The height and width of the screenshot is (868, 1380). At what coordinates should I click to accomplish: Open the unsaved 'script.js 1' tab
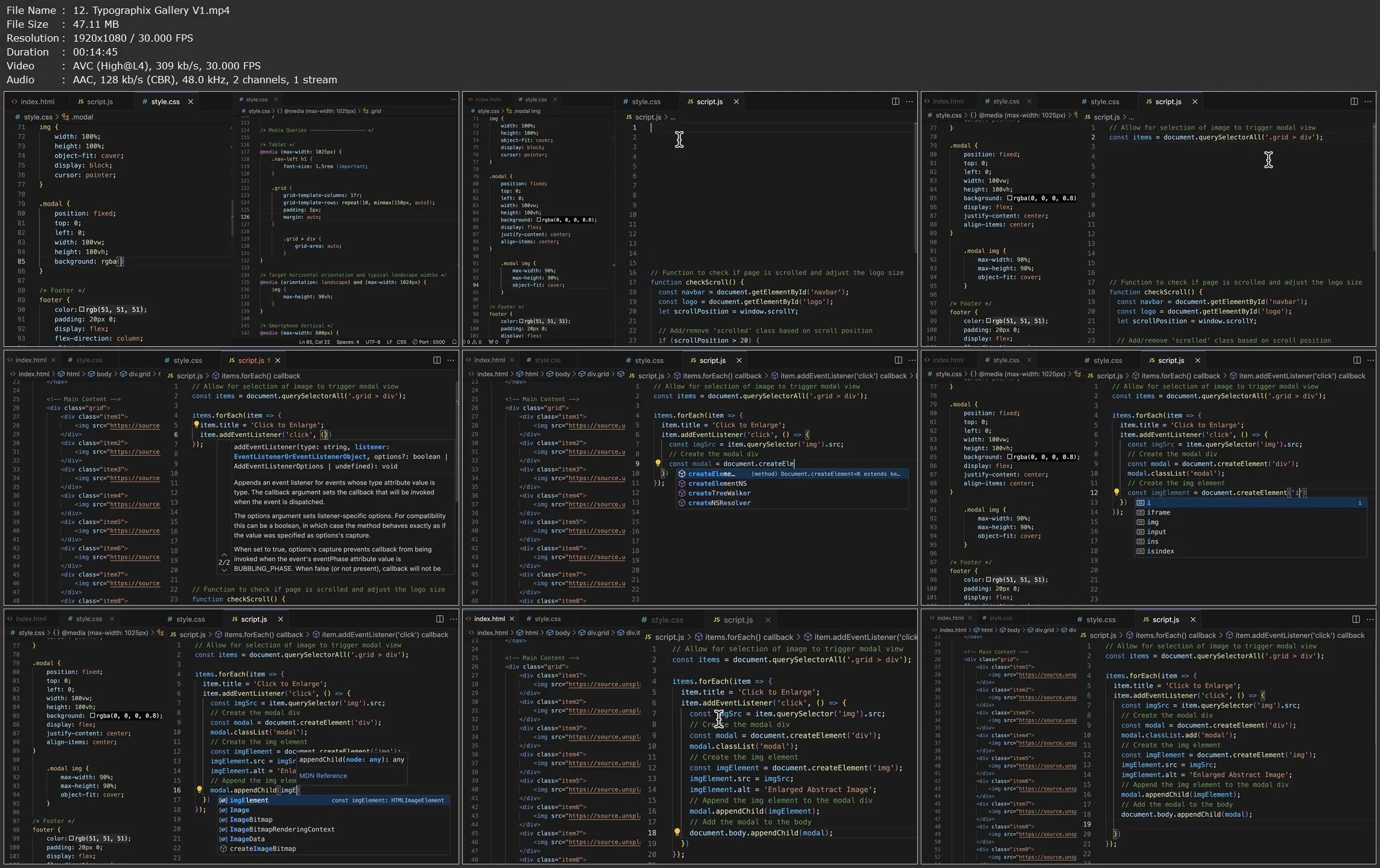[x=250, y=360]
